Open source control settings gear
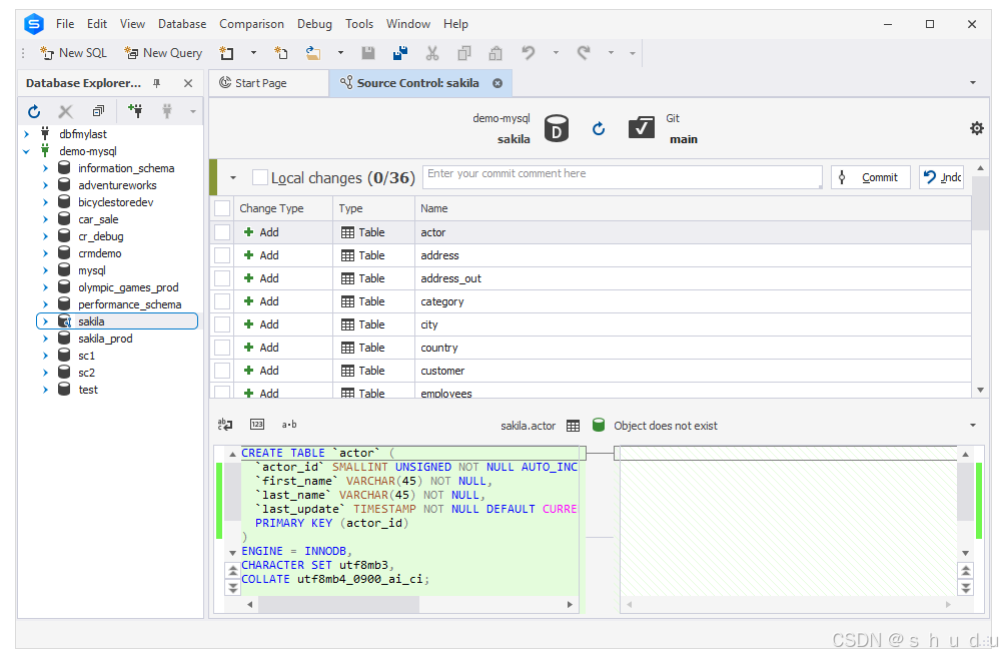Image resolution: width=1007 pixels, height=658 pixels. 977,128
